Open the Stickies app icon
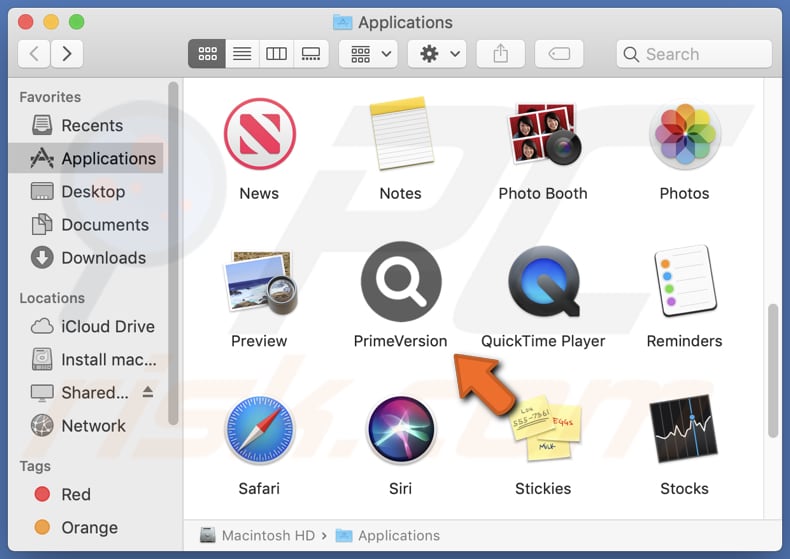Viewport: 790px width, 559px height. (x=545, y=428)
